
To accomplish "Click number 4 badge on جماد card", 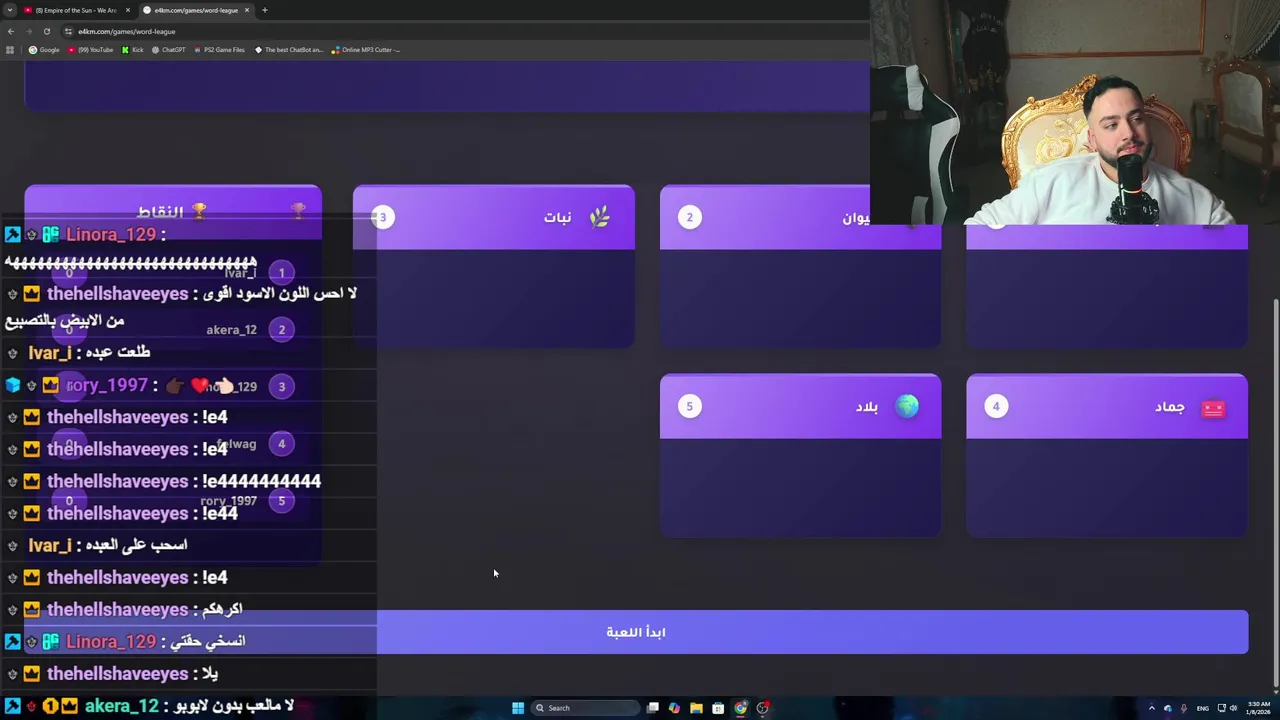I will 996,406.
